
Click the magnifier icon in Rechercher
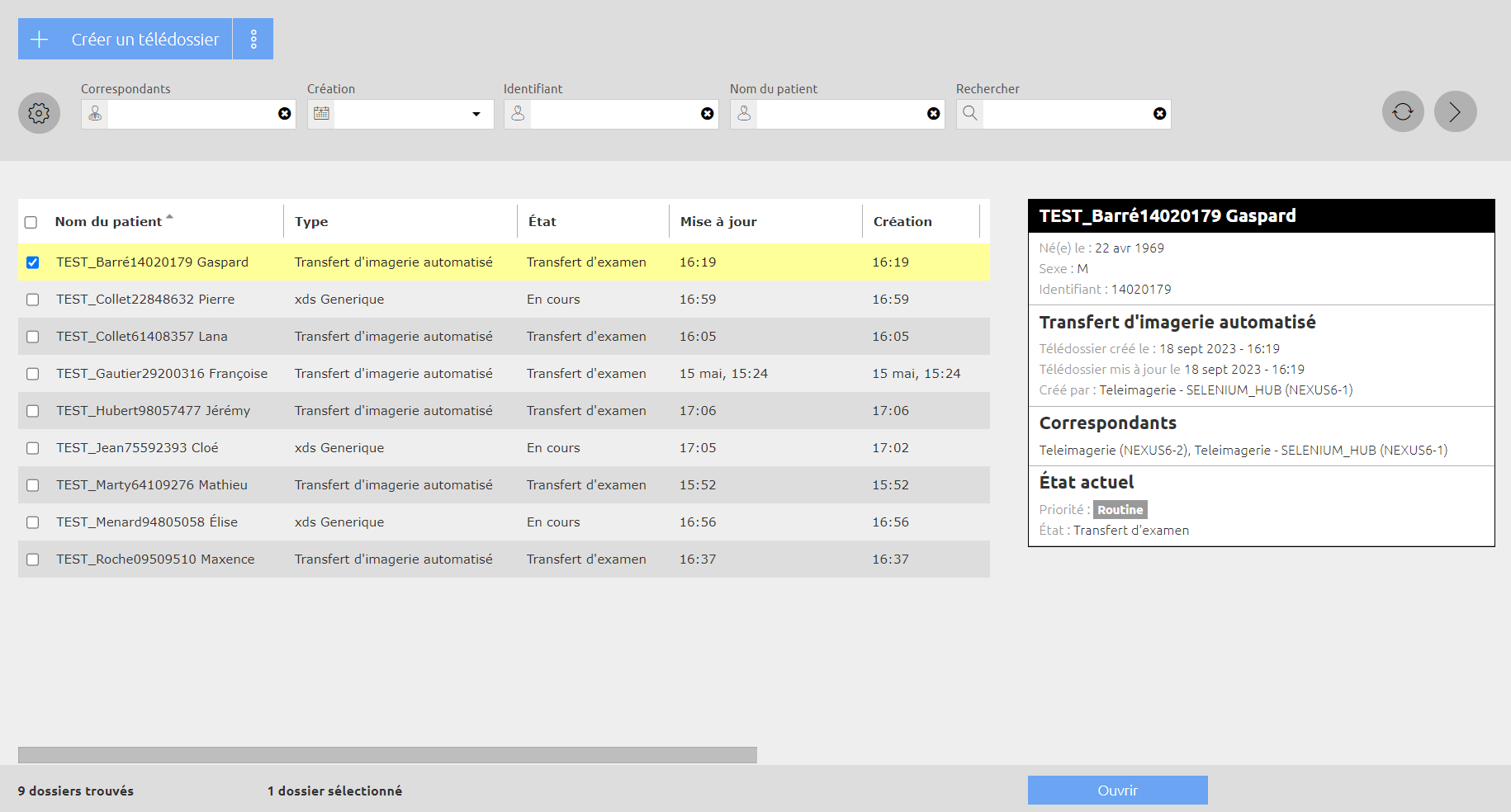(x=970, y=114)
